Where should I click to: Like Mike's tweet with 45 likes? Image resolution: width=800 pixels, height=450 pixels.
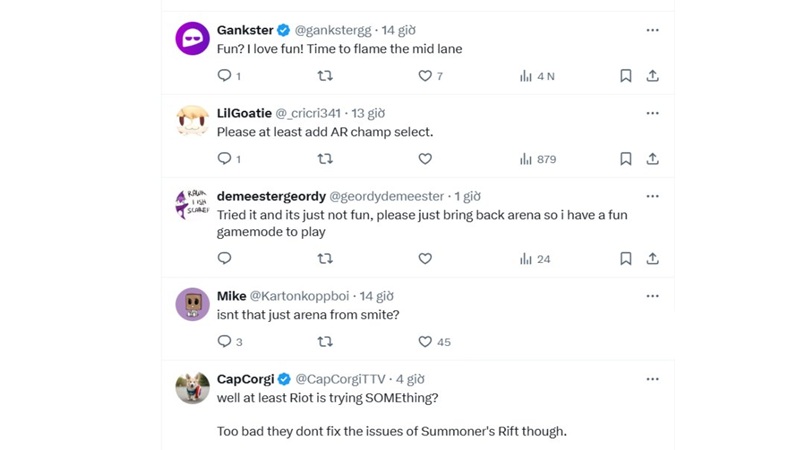tap(425, 342)
